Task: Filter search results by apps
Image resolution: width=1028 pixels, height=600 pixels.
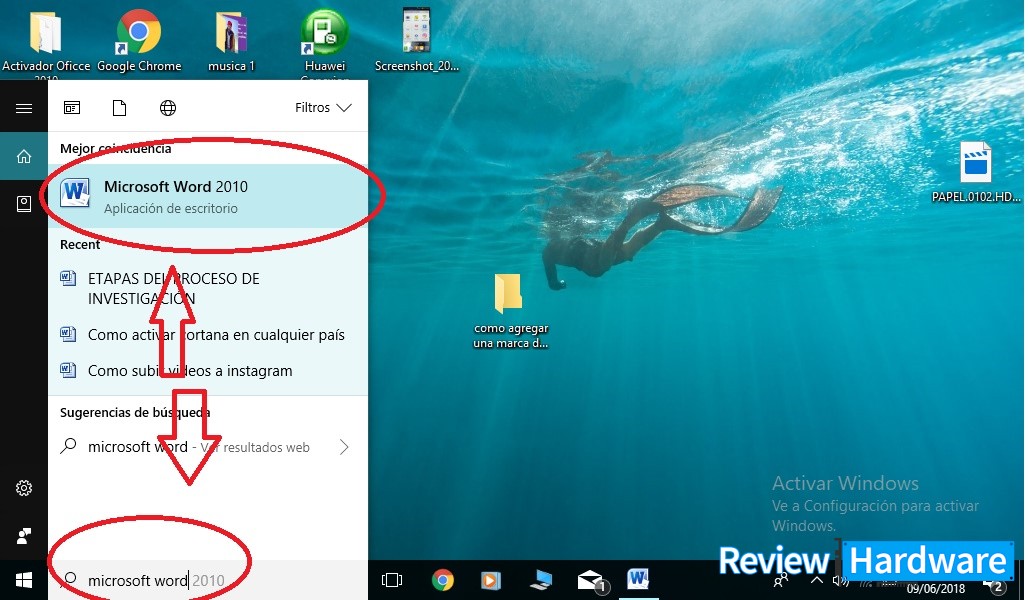Action: click(72, 108)
